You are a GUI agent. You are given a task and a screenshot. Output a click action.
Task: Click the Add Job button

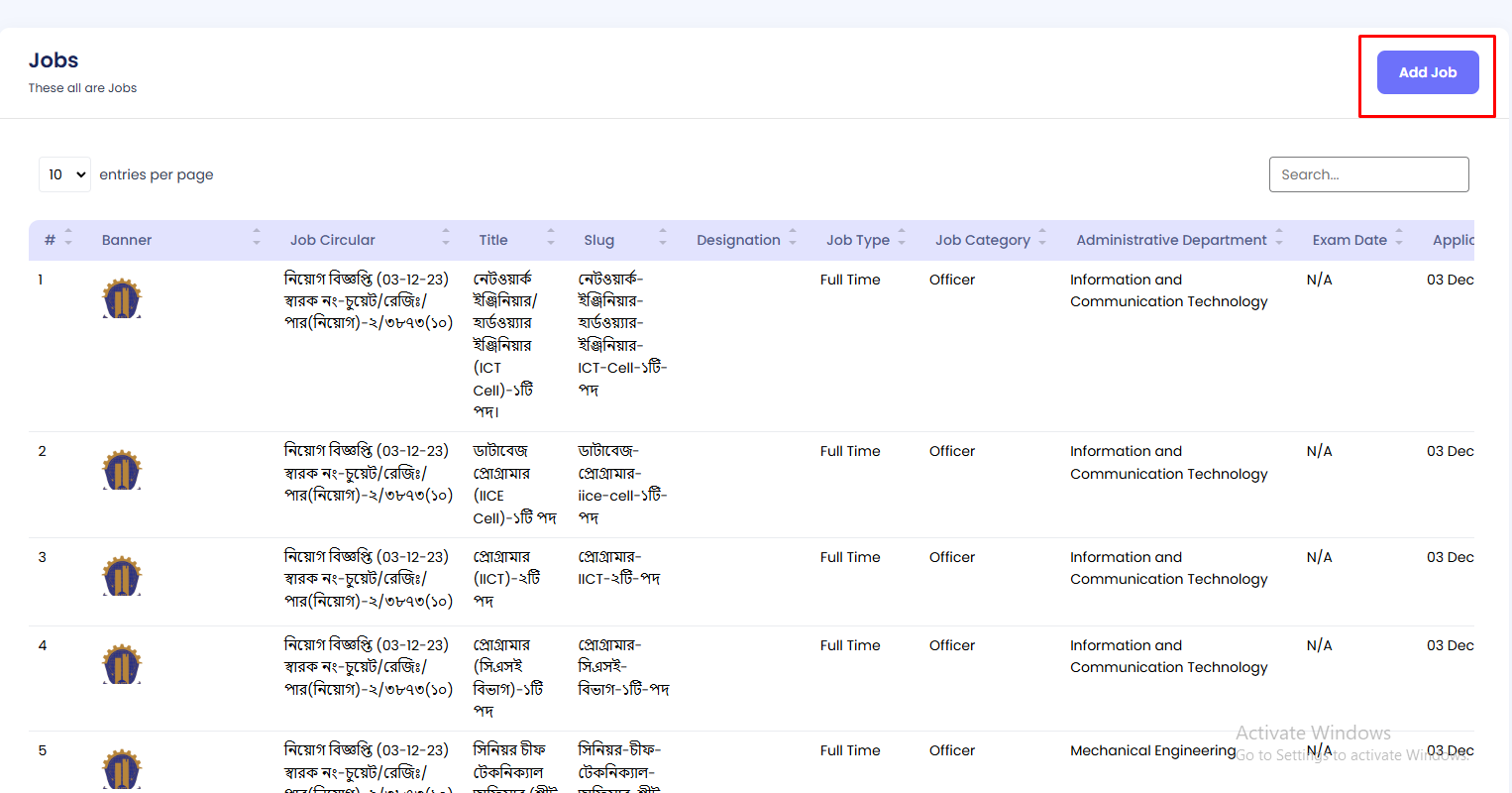click(1427, 72)
